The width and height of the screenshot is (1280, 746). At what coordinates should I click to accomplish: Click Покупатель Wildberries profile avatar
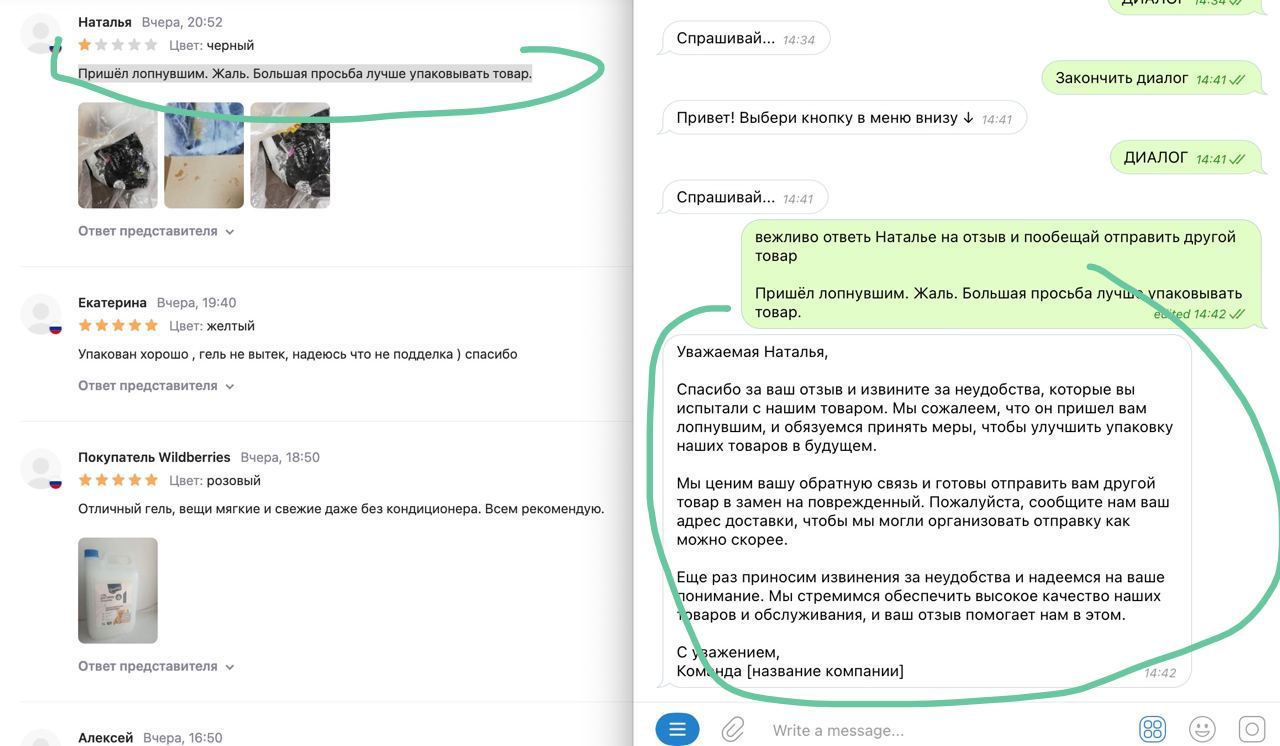[42, 469]
